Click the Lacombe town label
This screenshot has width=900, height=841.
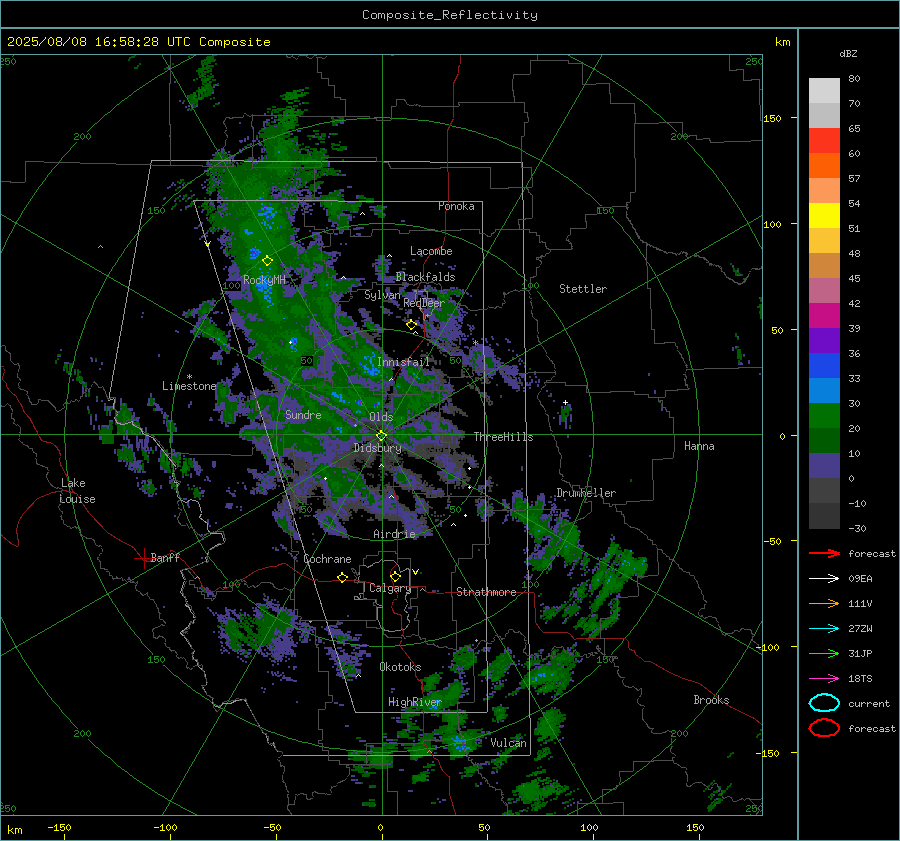point(431,251)
